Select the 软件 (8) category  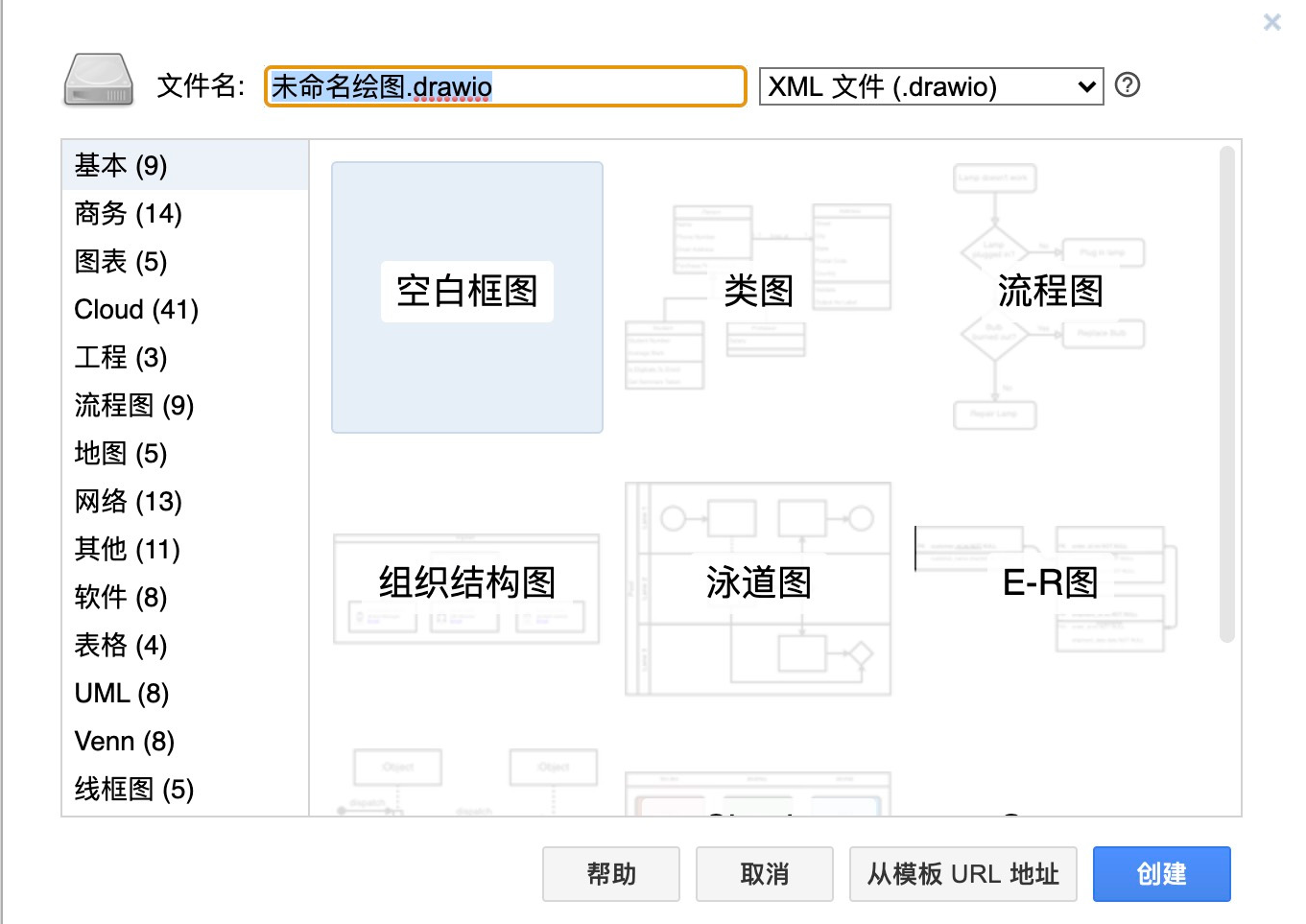pos(185,597)
